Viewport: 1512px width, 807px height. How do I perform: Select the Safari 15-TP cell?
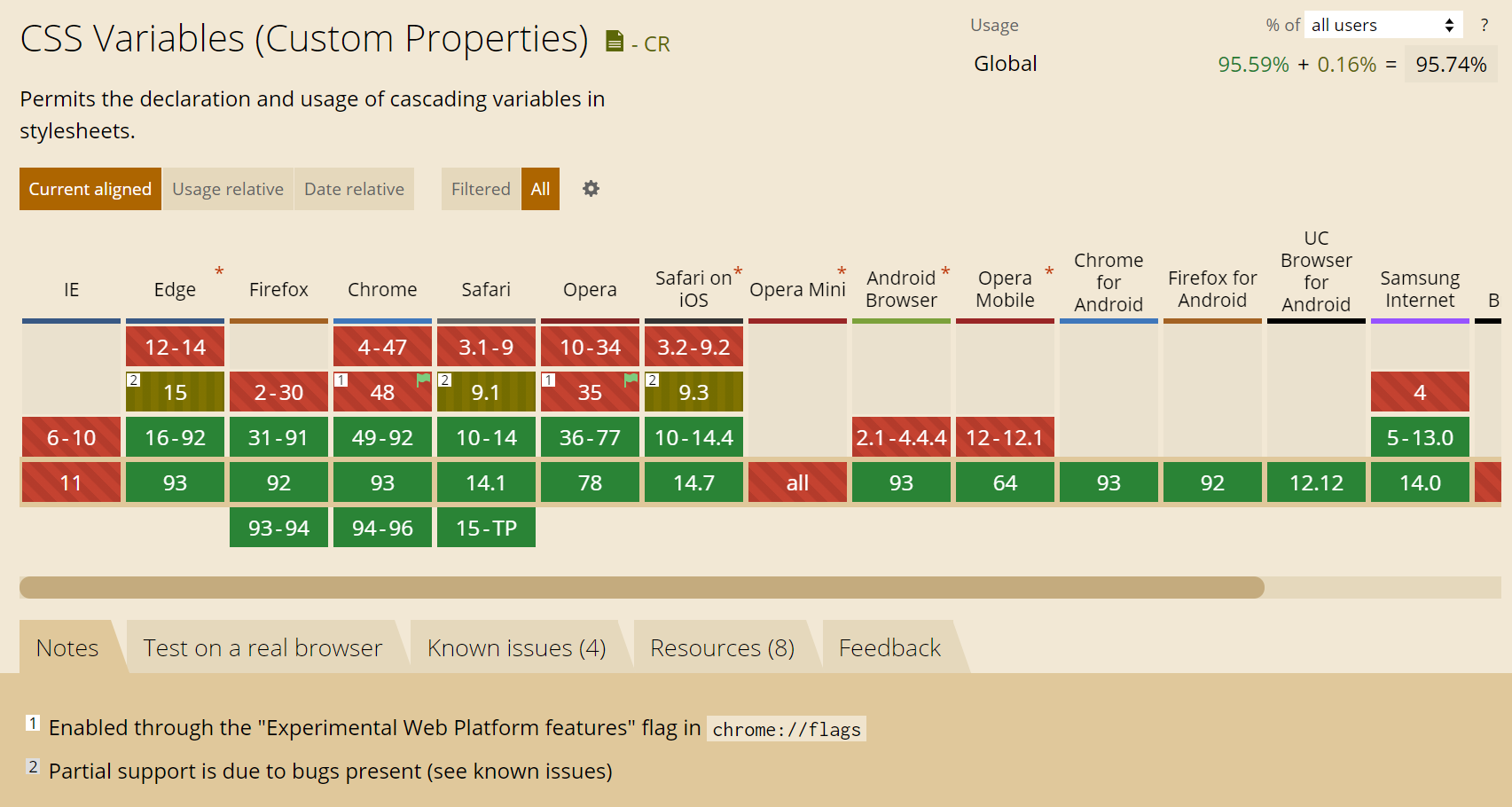coord(486,528)
